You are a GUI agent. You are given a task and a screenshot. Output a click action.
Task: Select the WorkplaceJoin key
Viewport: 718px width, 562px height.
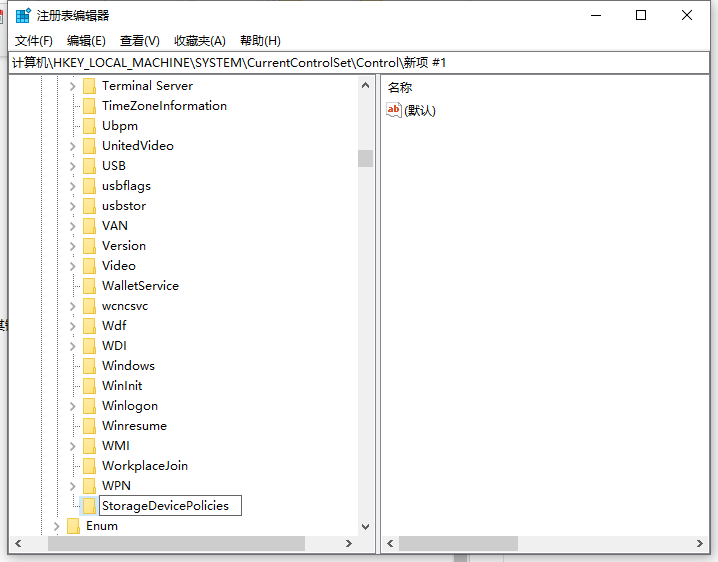144,466
